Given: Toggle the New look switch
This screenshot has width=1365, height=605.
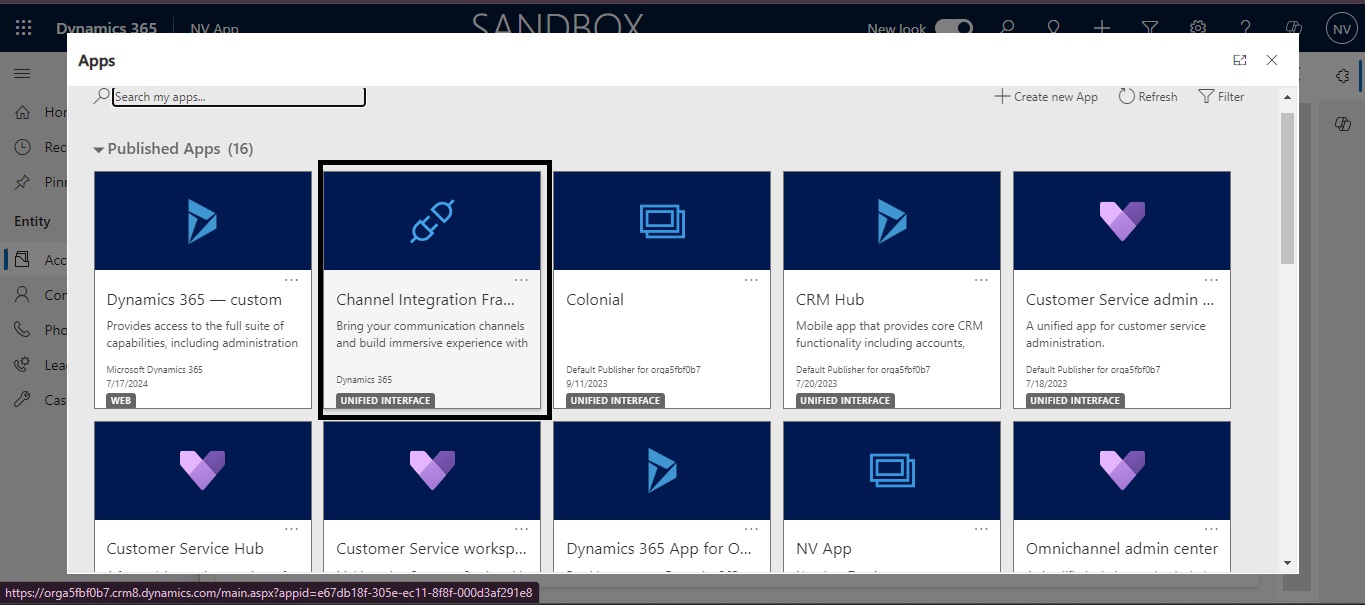Looking at the screenshot, I should 953,29.
